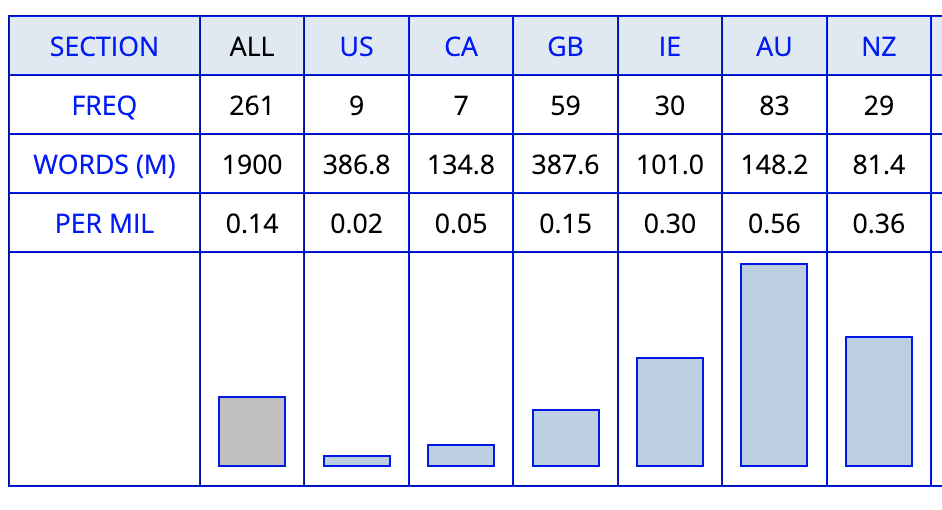
Task: Click the PER MIL row label
Action: click(x=104, y=223)
